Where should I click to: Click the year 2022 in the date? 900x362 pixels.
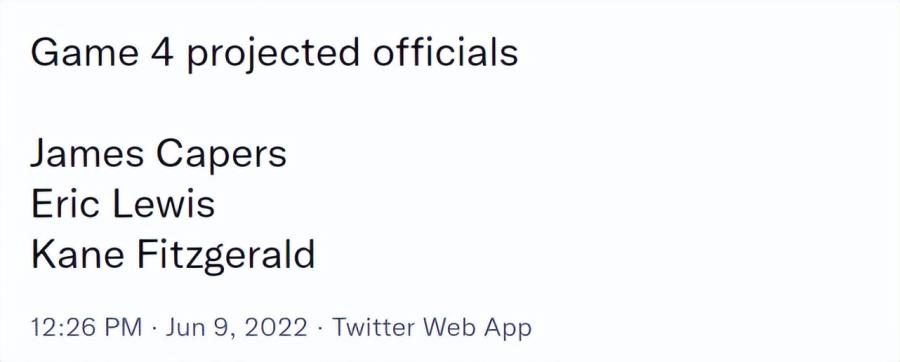click(x=276, y=328)
